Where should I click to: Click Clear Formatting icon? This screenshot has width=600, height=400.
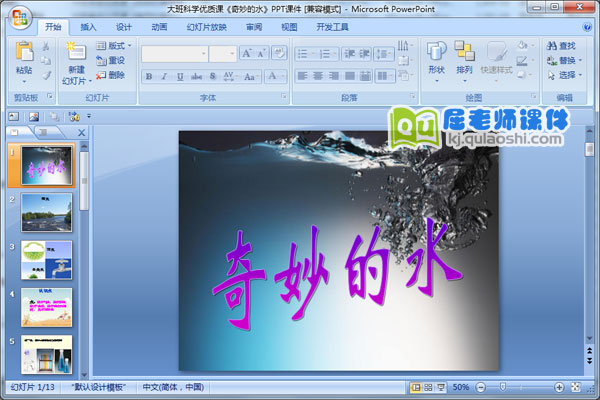(279, 54)
